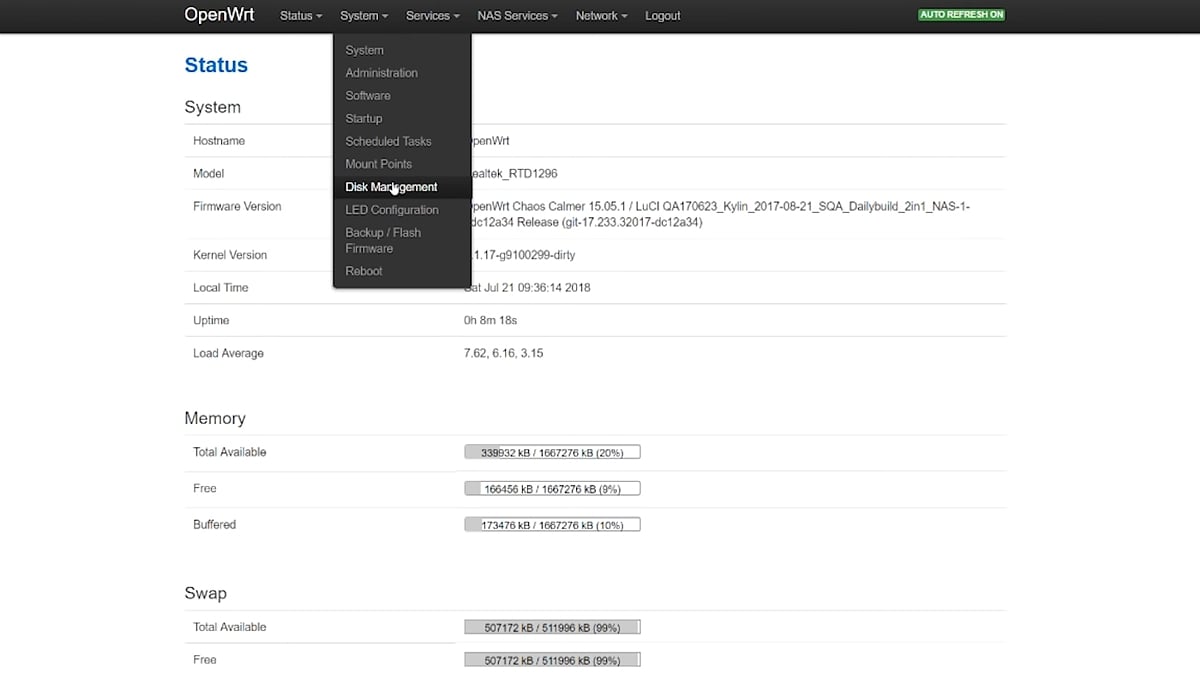Toggle the AUTO REFRESH ON switch
Screen dimensions: 1200x675
click(960, 15)
